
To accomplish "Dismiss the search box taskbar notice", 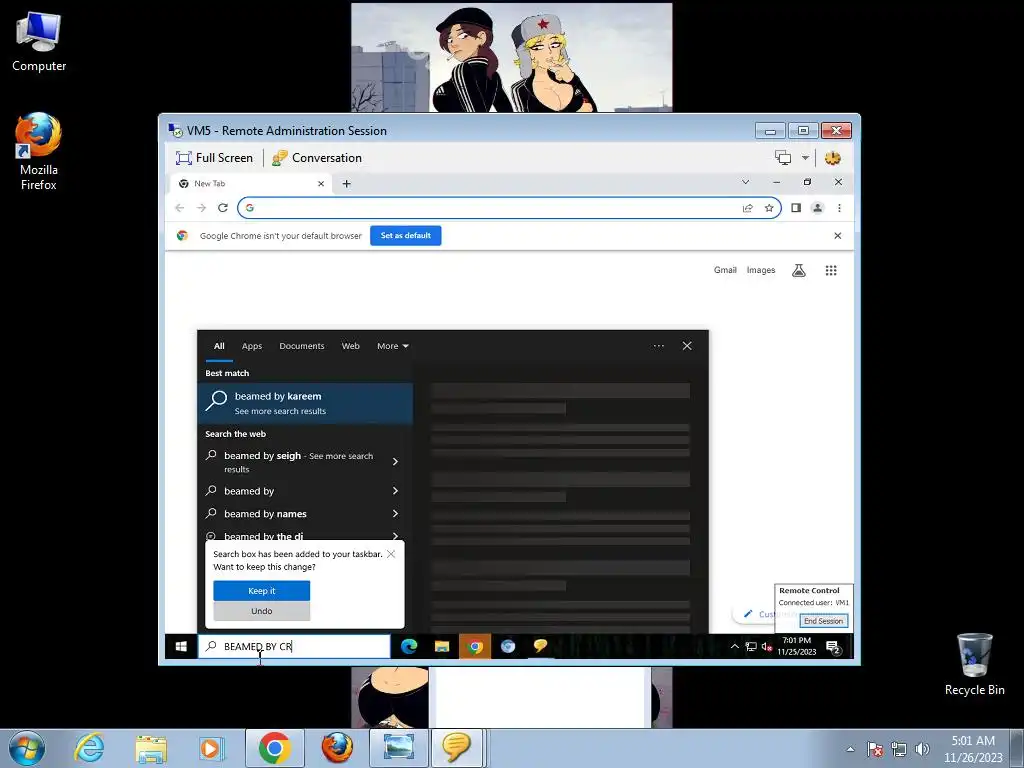I will pyautogui.click(x=391, y=554).
